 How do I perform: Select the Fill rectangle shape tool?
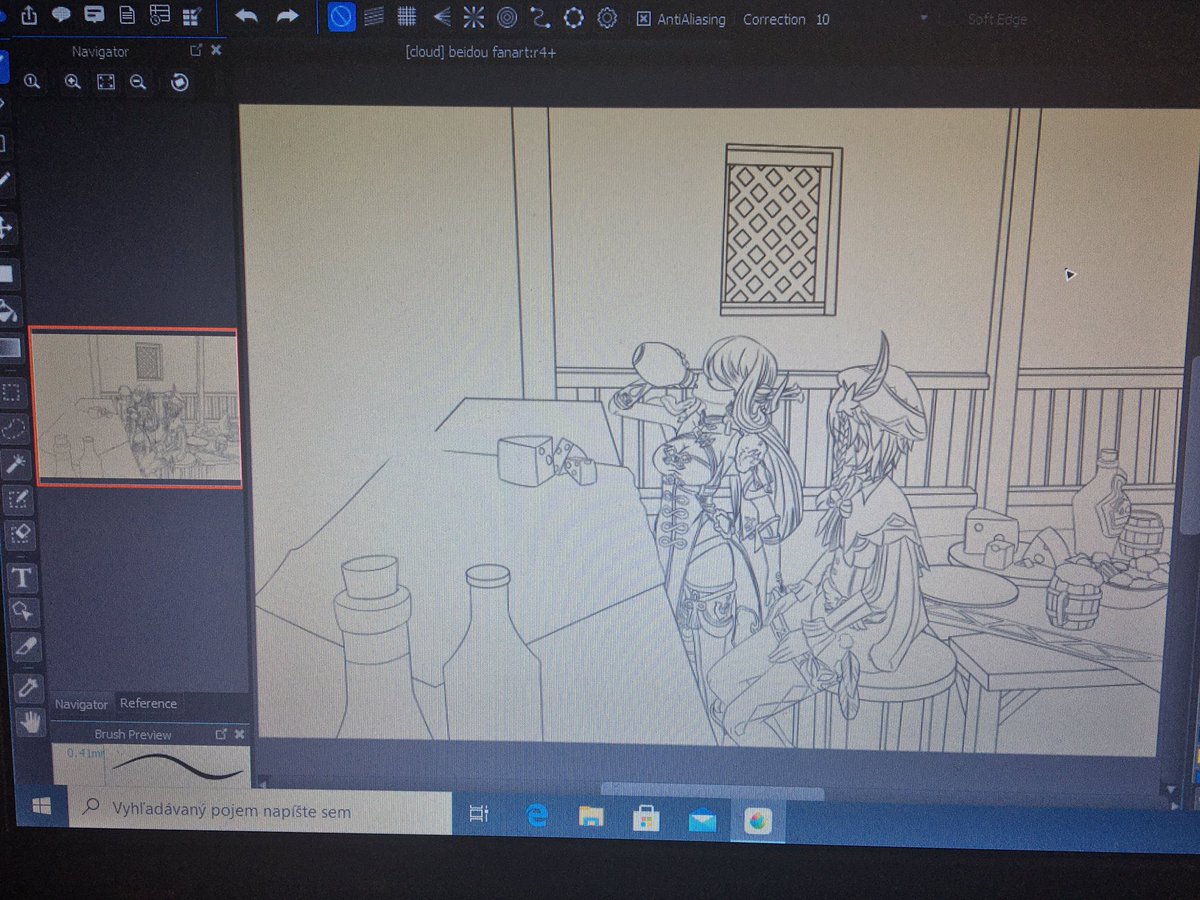[x=7, y=274]
